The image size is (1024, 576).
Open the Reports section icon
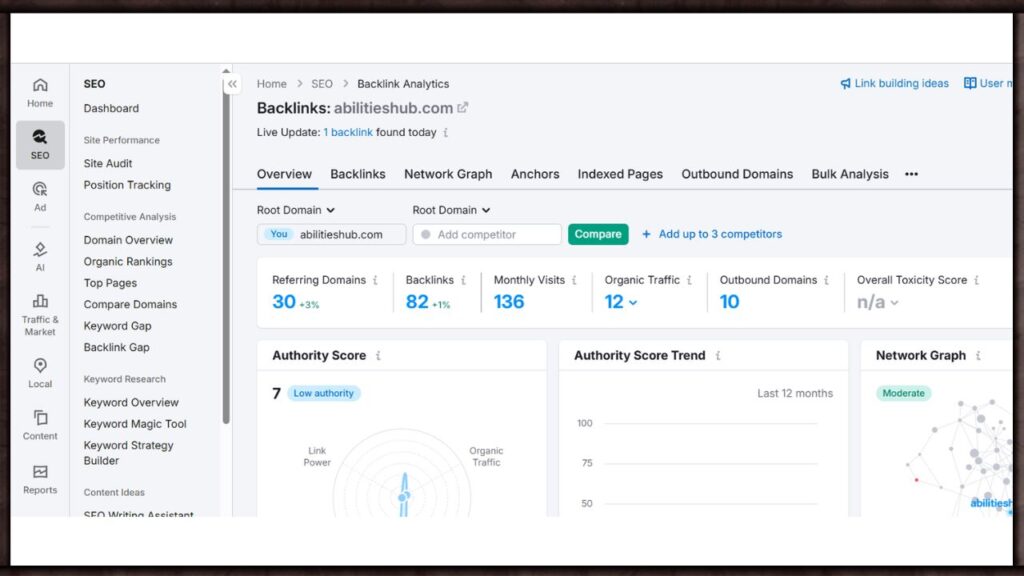[40, 479]
